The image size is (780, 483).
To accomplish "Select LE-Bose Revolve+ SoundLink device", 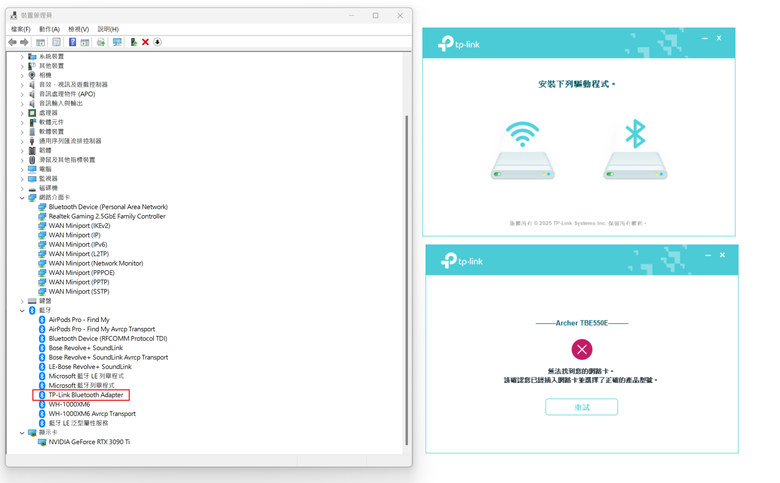I will (90, 367).
